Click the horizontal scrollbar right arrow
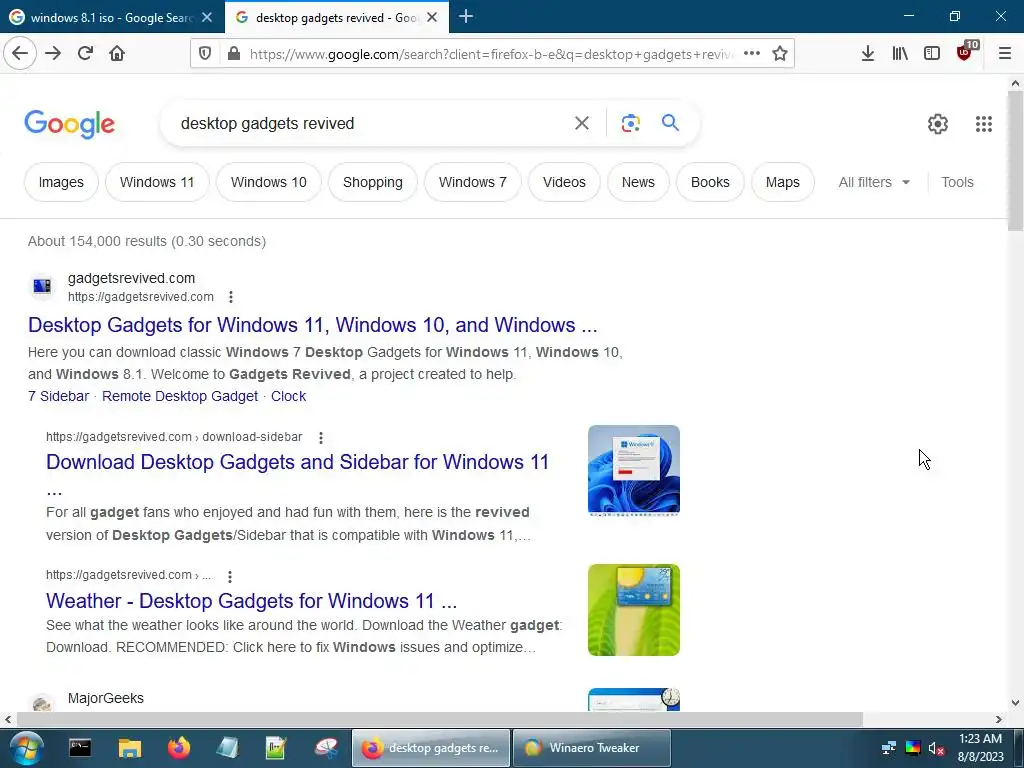 999,719
